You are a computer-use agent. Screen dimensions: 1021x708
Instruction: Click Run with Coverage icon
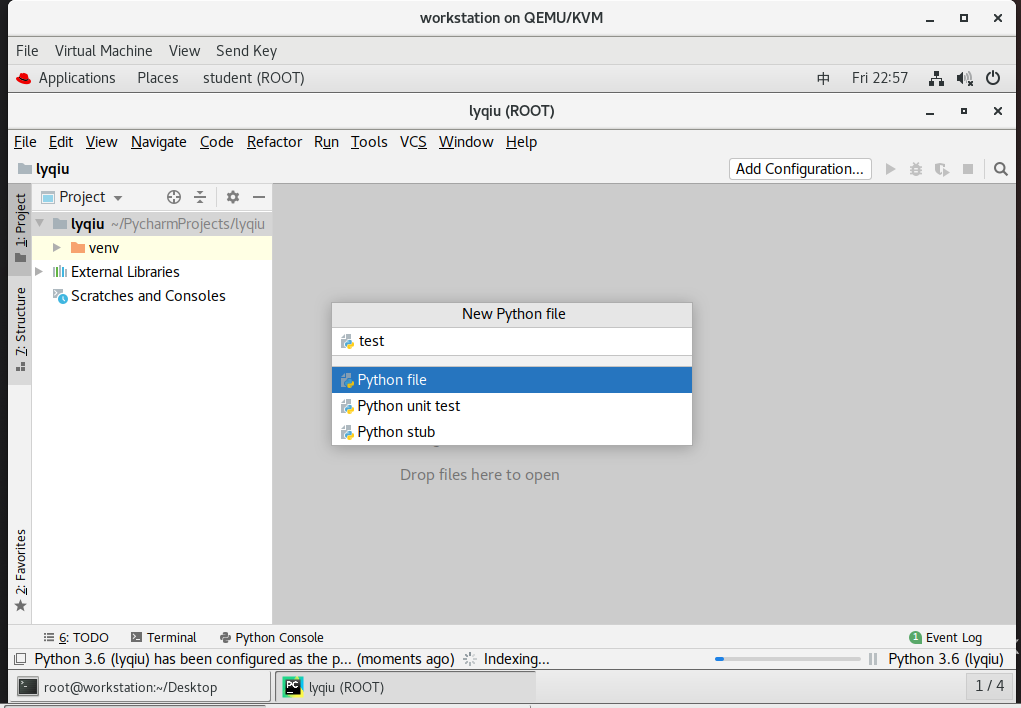[942, 169]
